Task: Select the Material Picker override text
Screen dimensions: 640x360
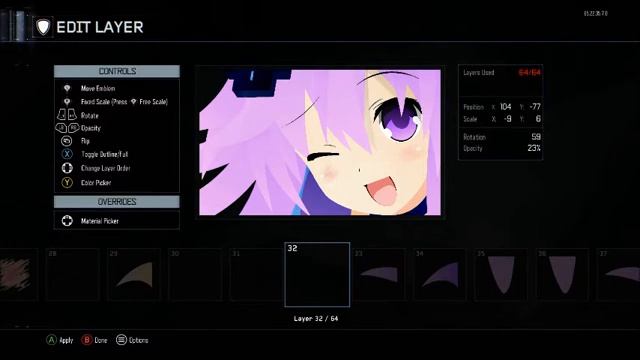Action: [x=100, y=221]
